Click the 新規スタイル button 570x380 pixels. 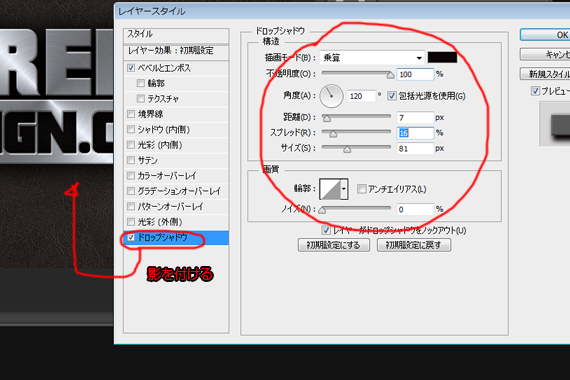(x=545, y=74)
